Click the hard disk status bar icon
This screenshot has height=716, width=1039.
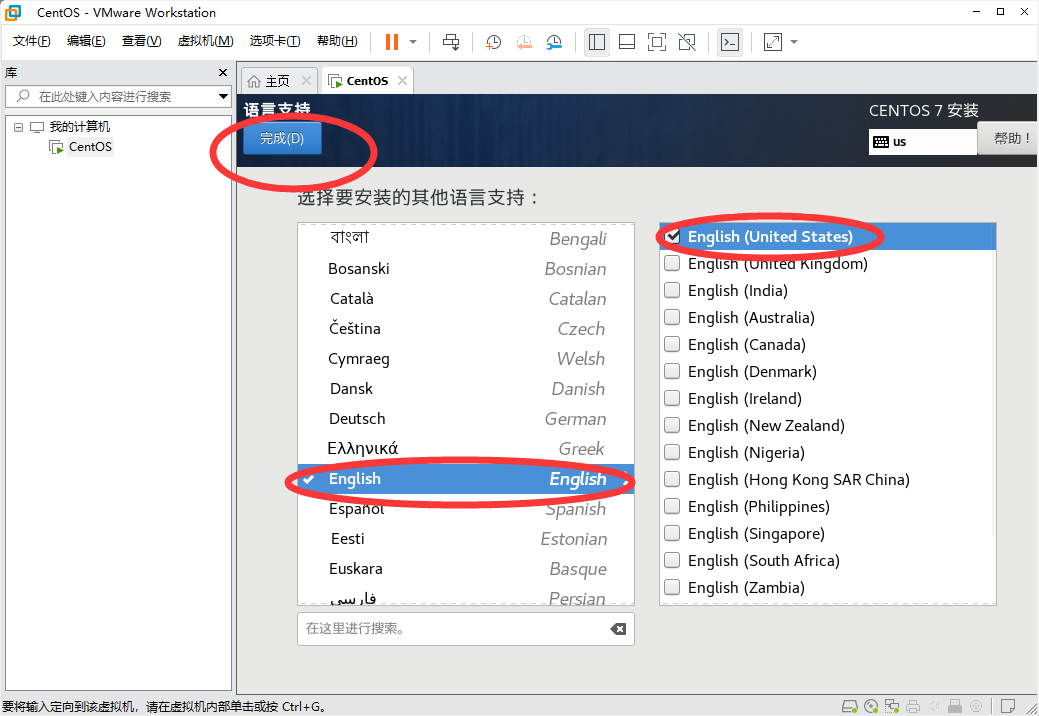pos(849,706)
